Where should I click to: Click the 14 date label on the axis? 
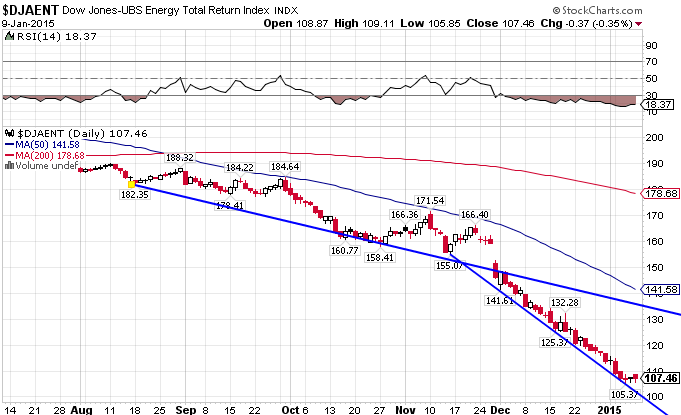click(10, 410)
